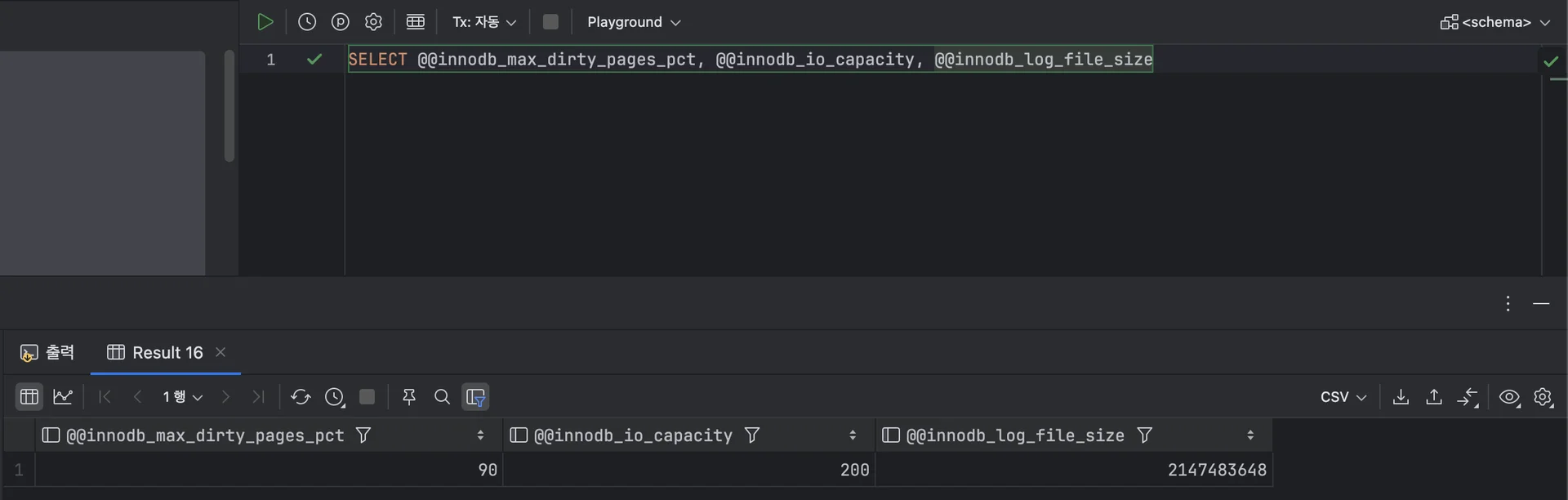Run the query with the green Execute button
The width and height of the screenshot is (1568, 500).
click(265, 22)
